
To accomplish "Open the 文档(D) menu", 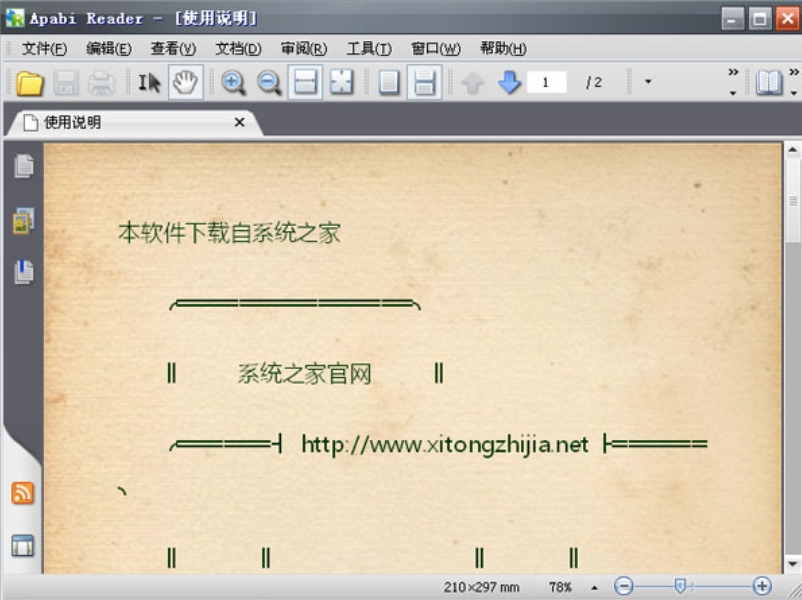I will pos(238,49).
